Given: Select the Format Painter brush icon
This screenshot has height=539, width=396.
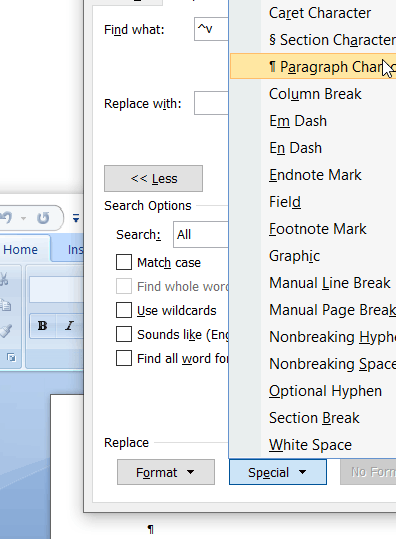Looking at the screenshot, I should [6, 330].
